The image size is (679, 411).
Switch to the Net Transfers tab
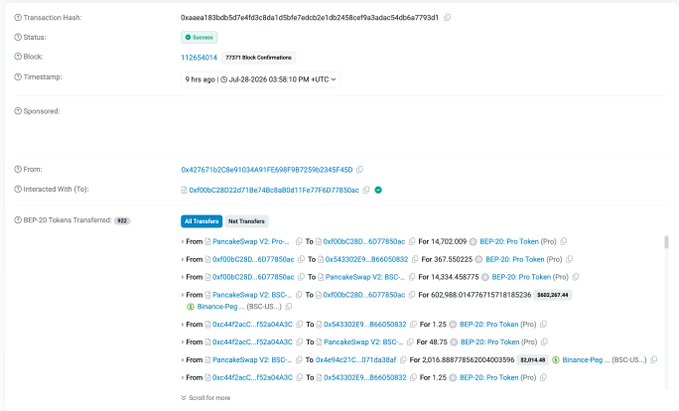click(x=246, y=221)
